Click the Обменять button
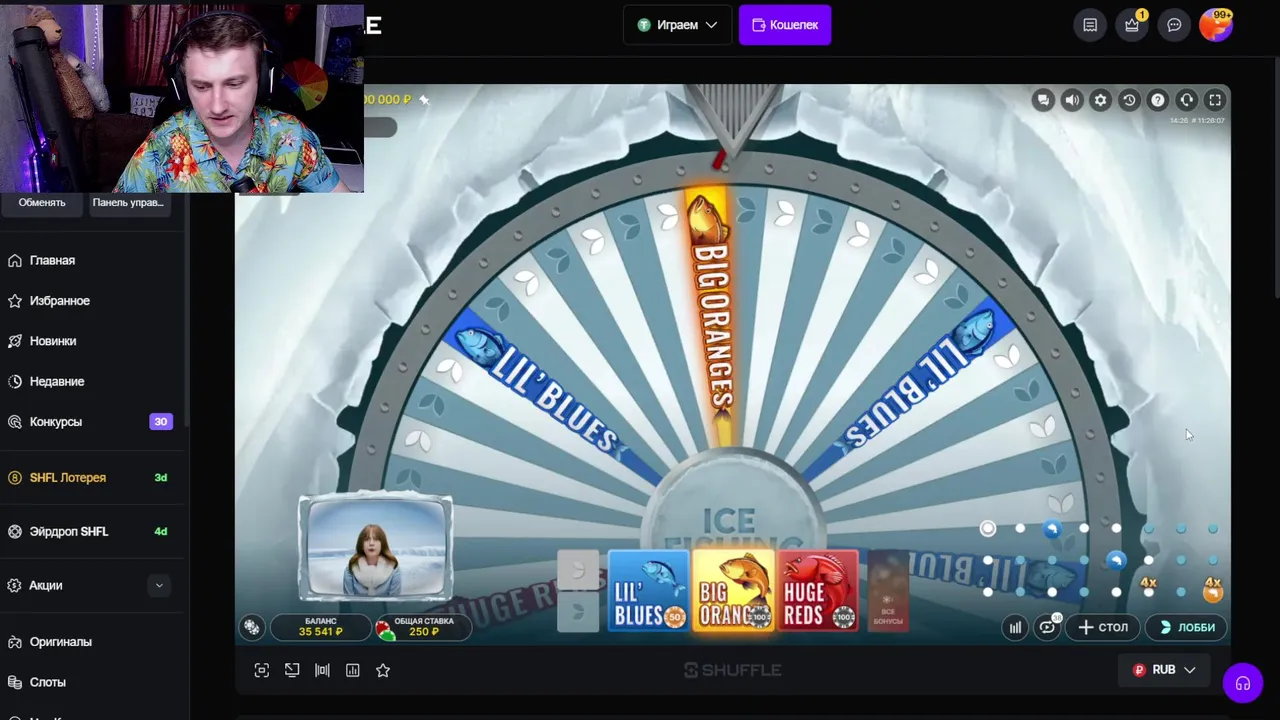 click(x=42, y=202)
